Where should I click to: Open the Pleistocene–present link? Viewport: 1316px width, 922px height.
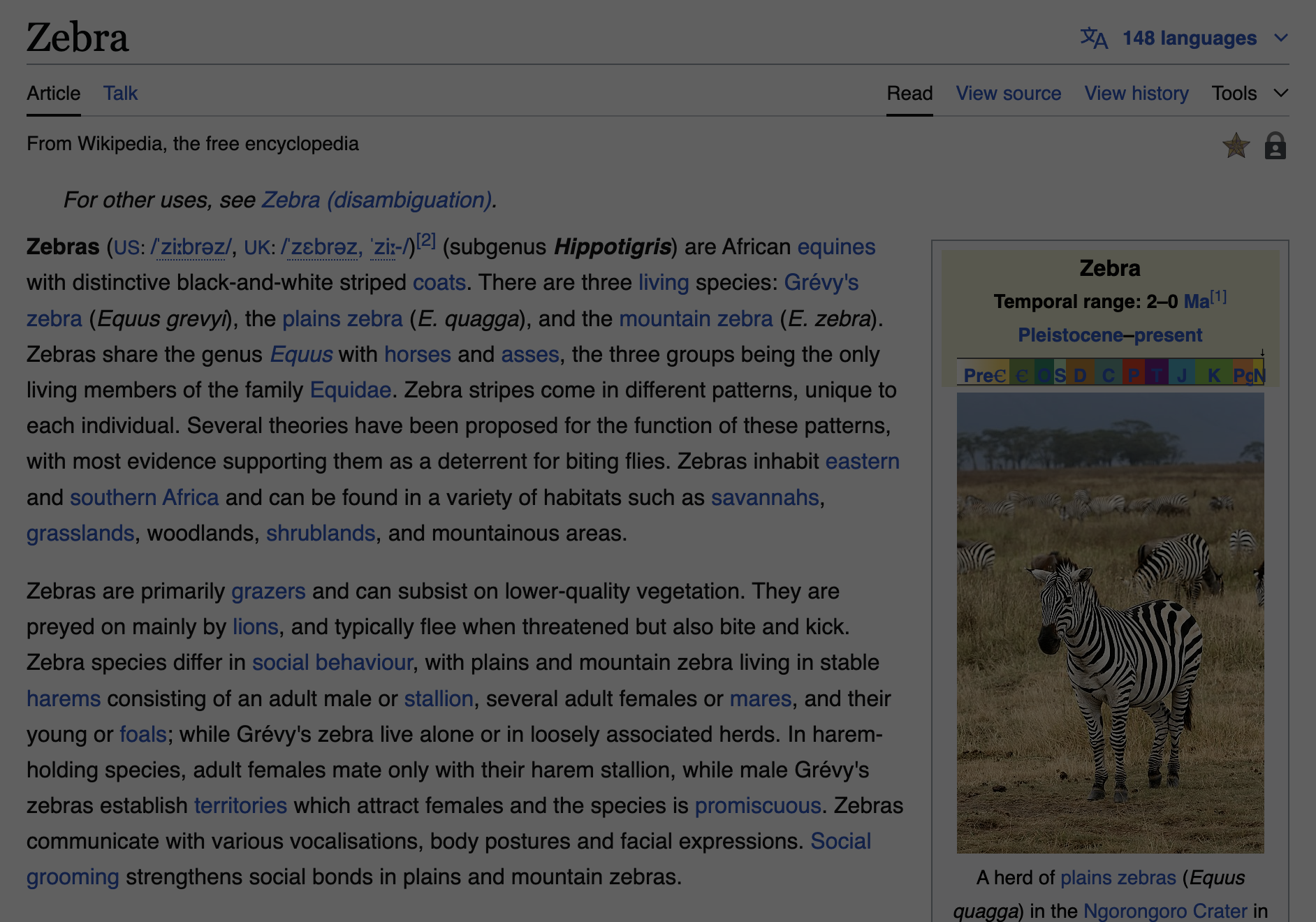coord(1110,335)
